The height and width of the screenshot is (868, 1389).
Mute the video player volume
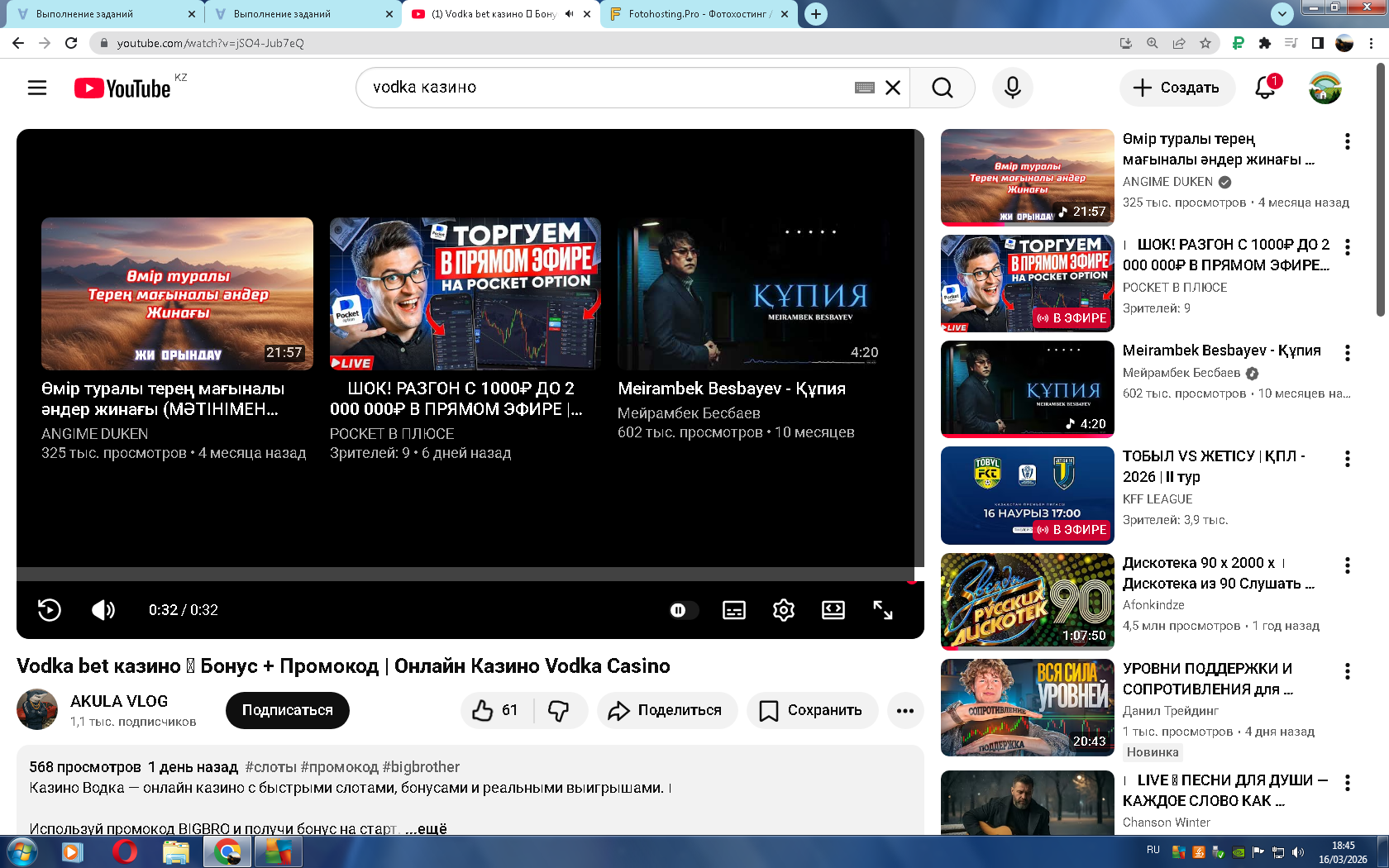[x=103, y=610]
